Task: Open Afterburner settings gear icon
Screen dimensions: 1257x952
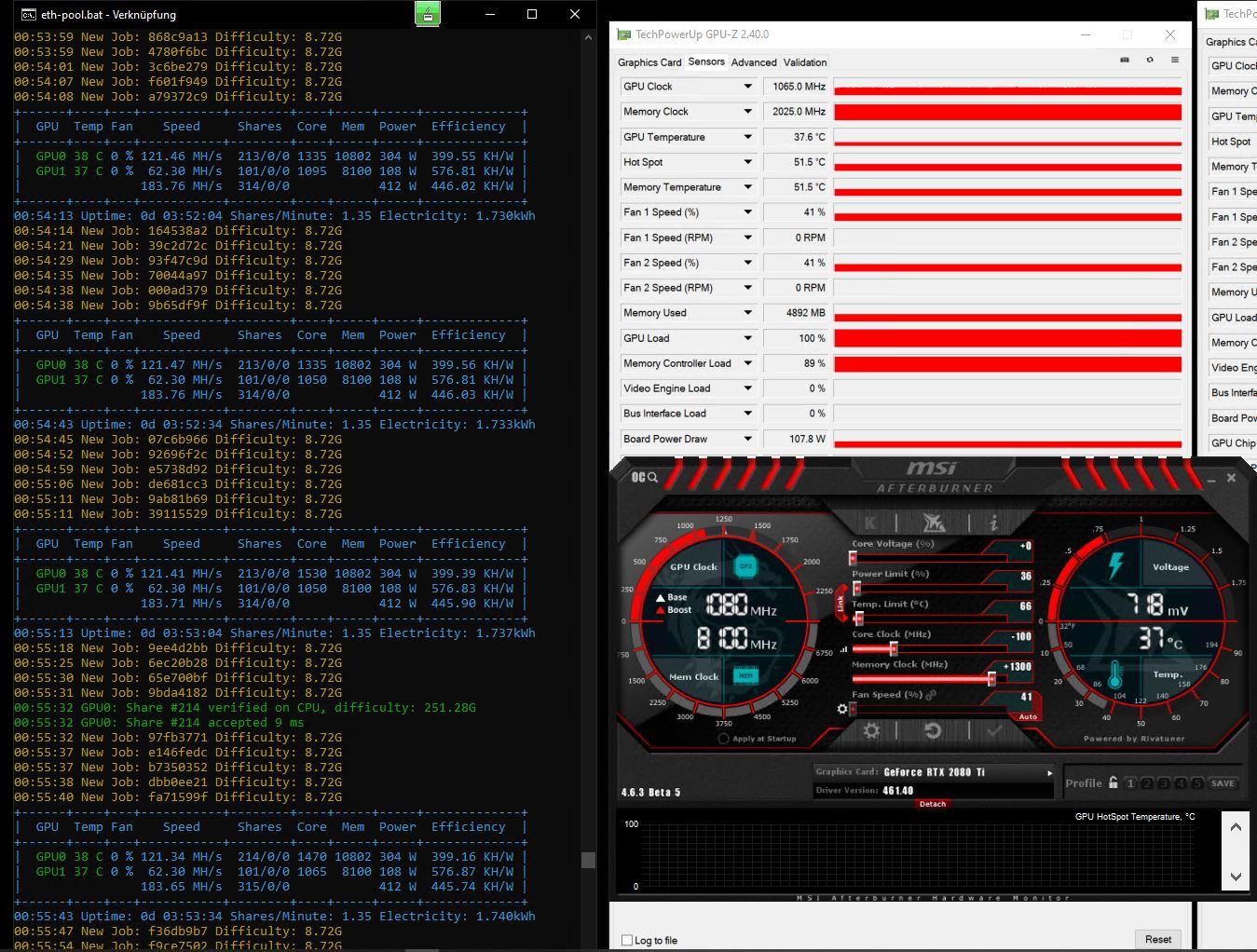Action: point(871,731)
